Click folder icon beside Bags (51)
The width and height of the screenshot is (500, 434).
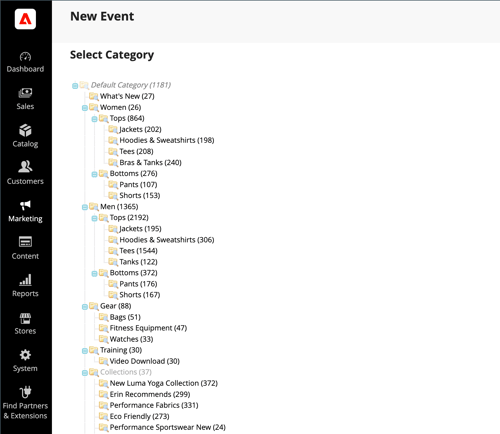104,317
